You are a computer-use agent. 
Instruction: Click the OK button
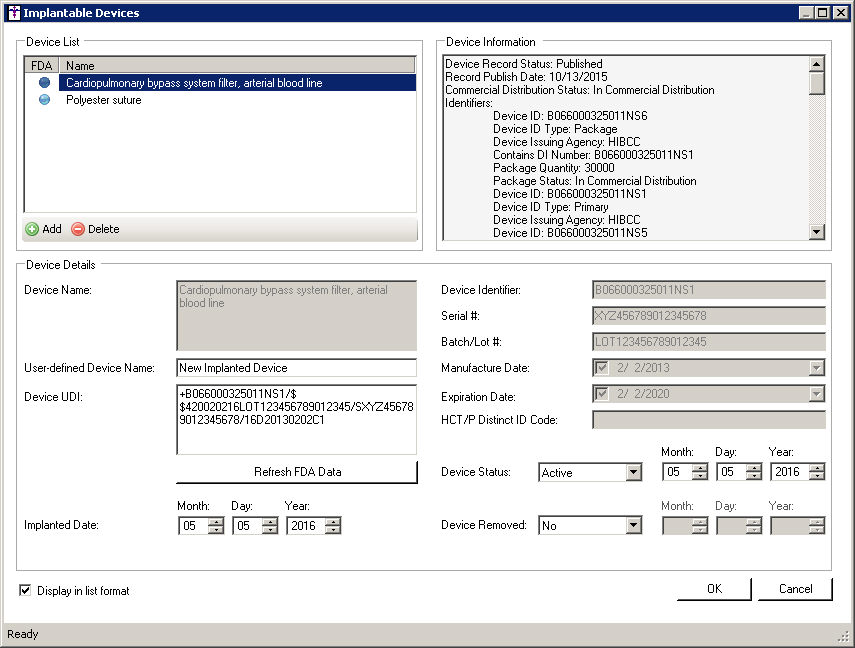point(714,589)
